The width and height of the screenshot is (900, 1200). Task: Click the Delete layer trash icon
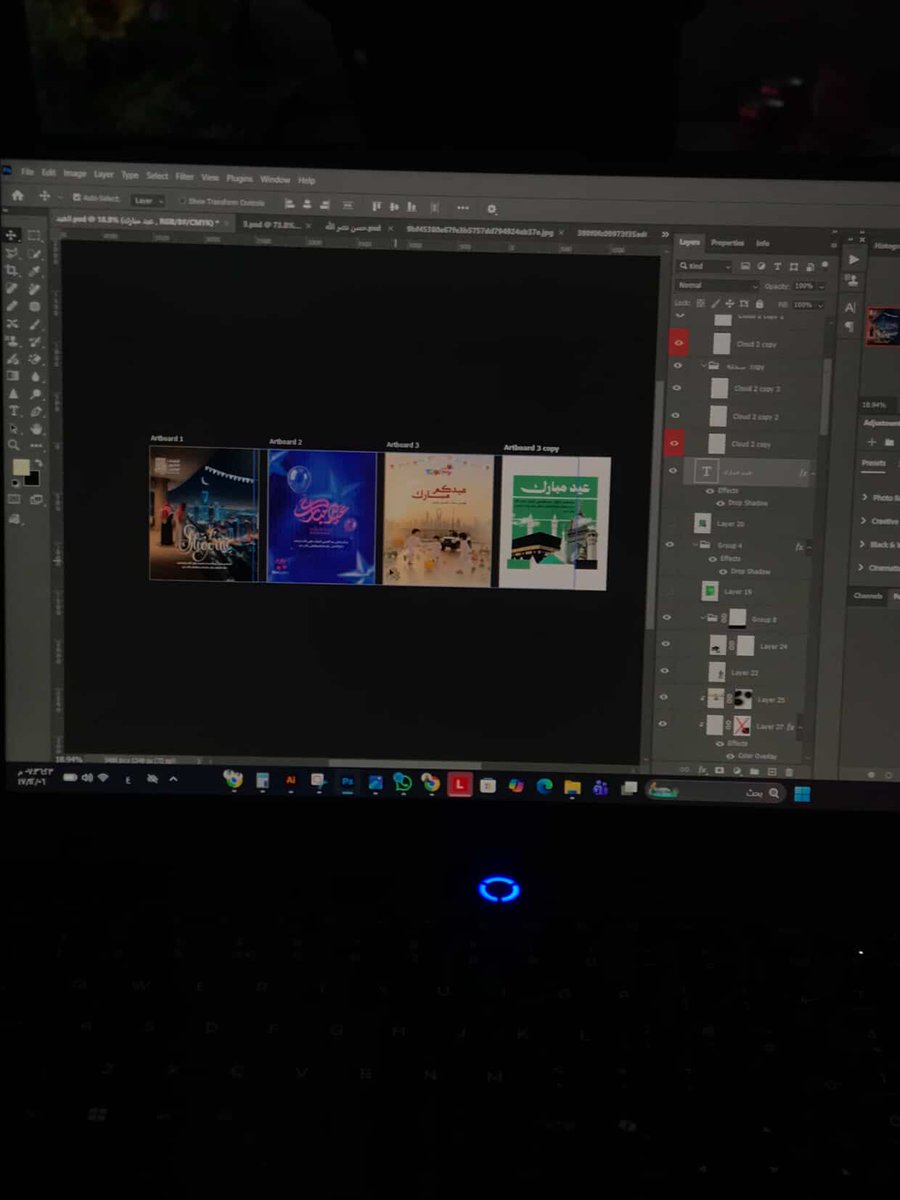pyautogui.click(x=789, y=772)
